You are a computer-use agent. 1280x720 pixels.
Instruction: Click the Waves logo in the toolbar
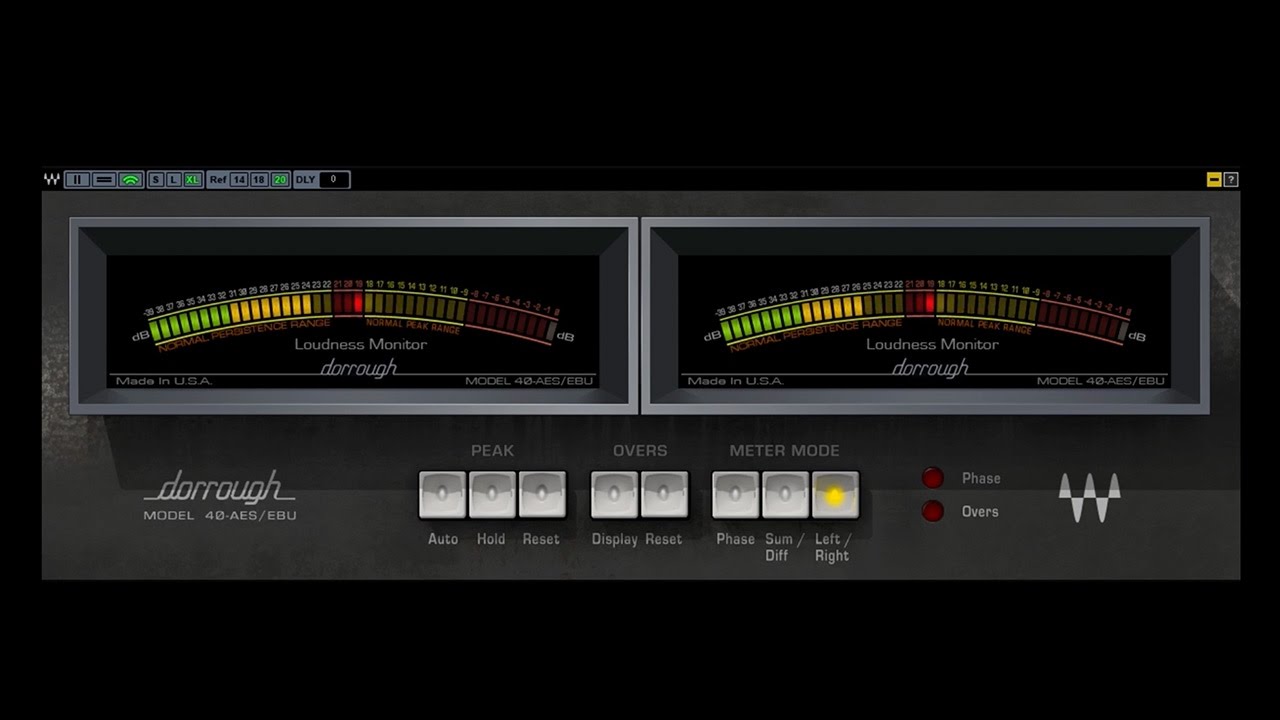51,180
